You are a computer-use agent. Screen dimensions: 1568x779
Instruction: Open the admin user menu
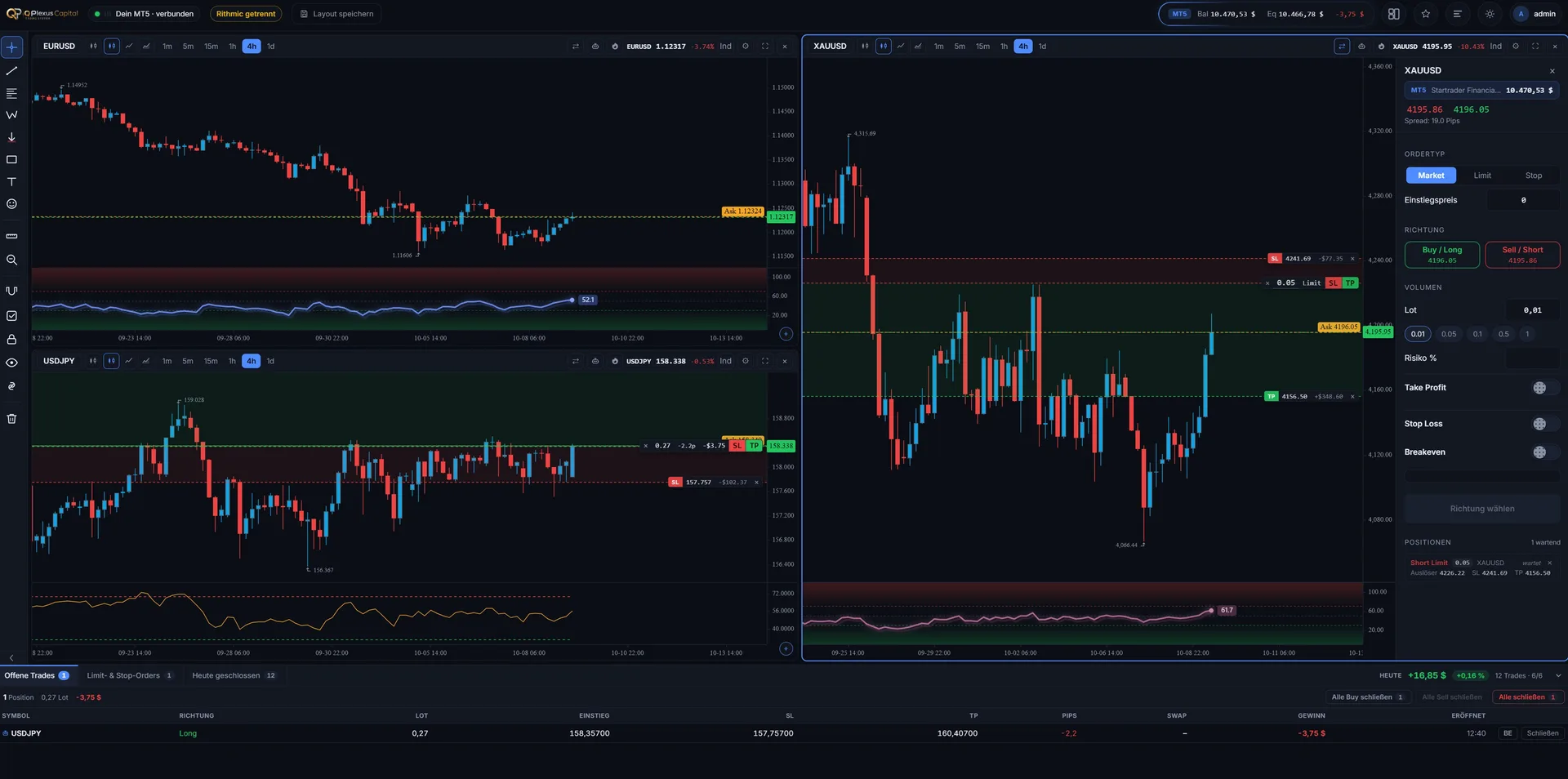tap(1536, 14)
